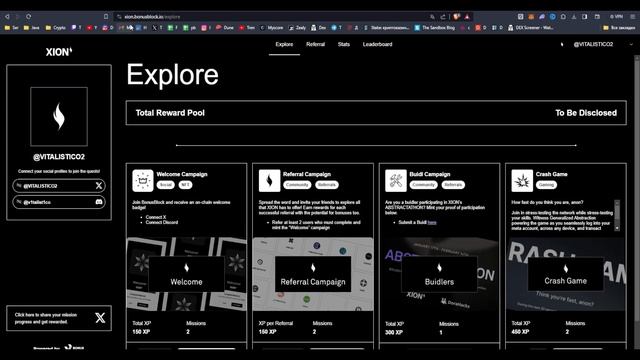Click the @VITALISTICO2 X account field
The image size is (640, 360).
pos(59,186)
